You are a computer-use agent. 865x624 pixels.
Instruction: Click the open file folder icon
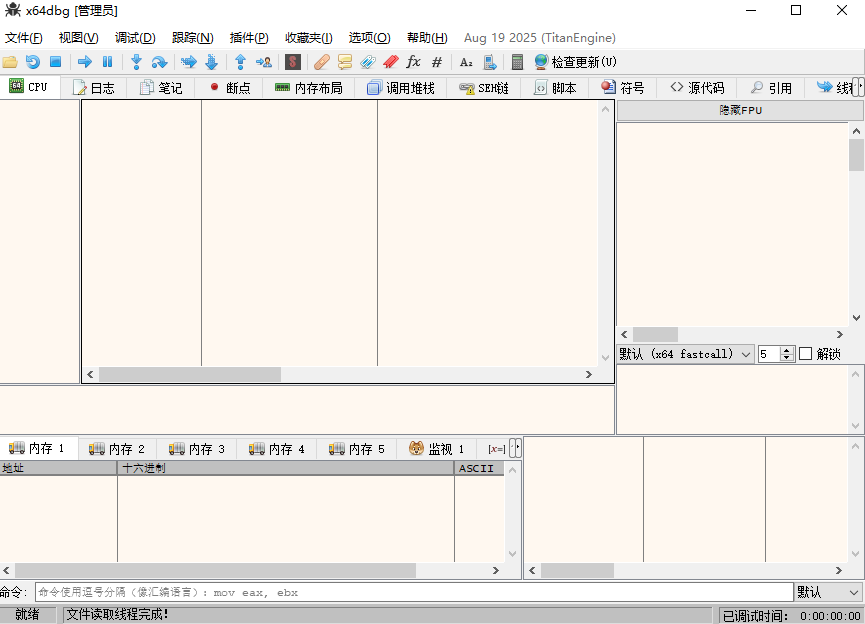click(10, 62)
